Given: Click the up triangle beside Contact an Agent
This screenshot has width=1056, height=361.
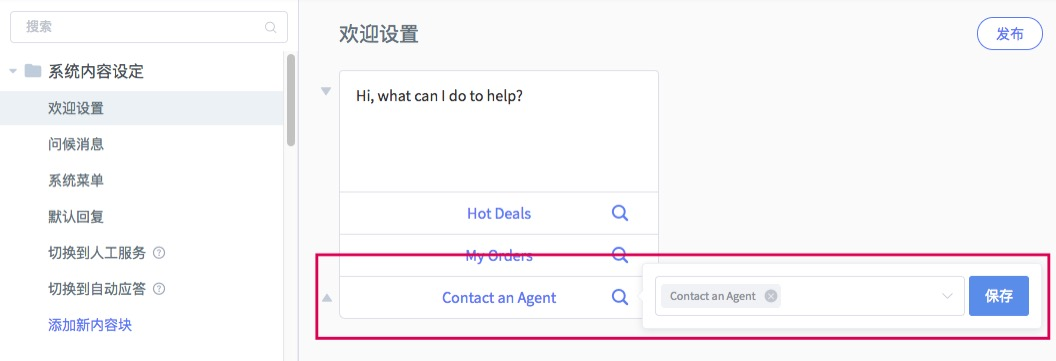Looking at the screenshot, I should [x=327, y=297].
